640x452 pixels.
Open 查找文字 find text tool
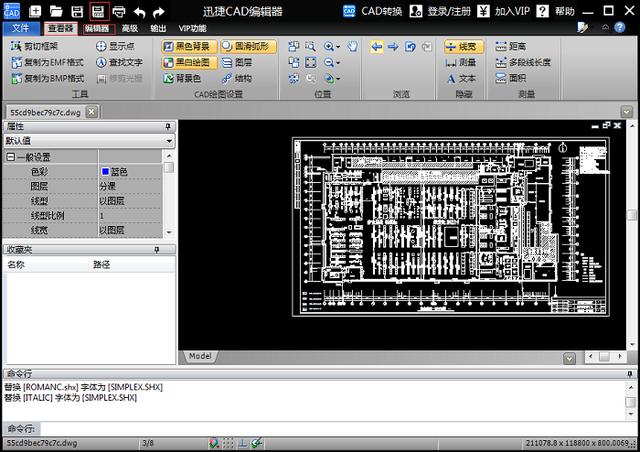point(120,62)
